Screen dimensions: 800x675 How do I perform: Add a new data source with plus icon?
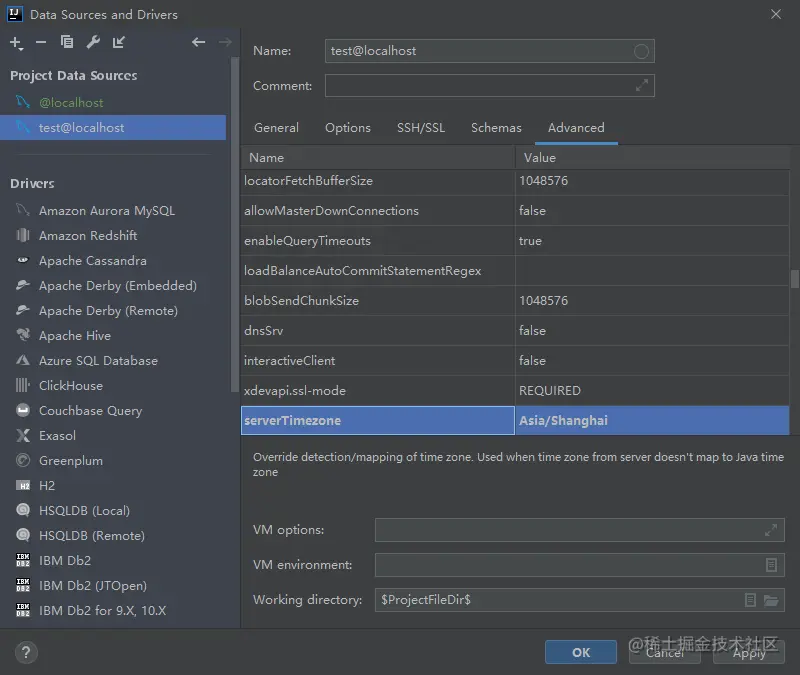[x=16, y=43]
